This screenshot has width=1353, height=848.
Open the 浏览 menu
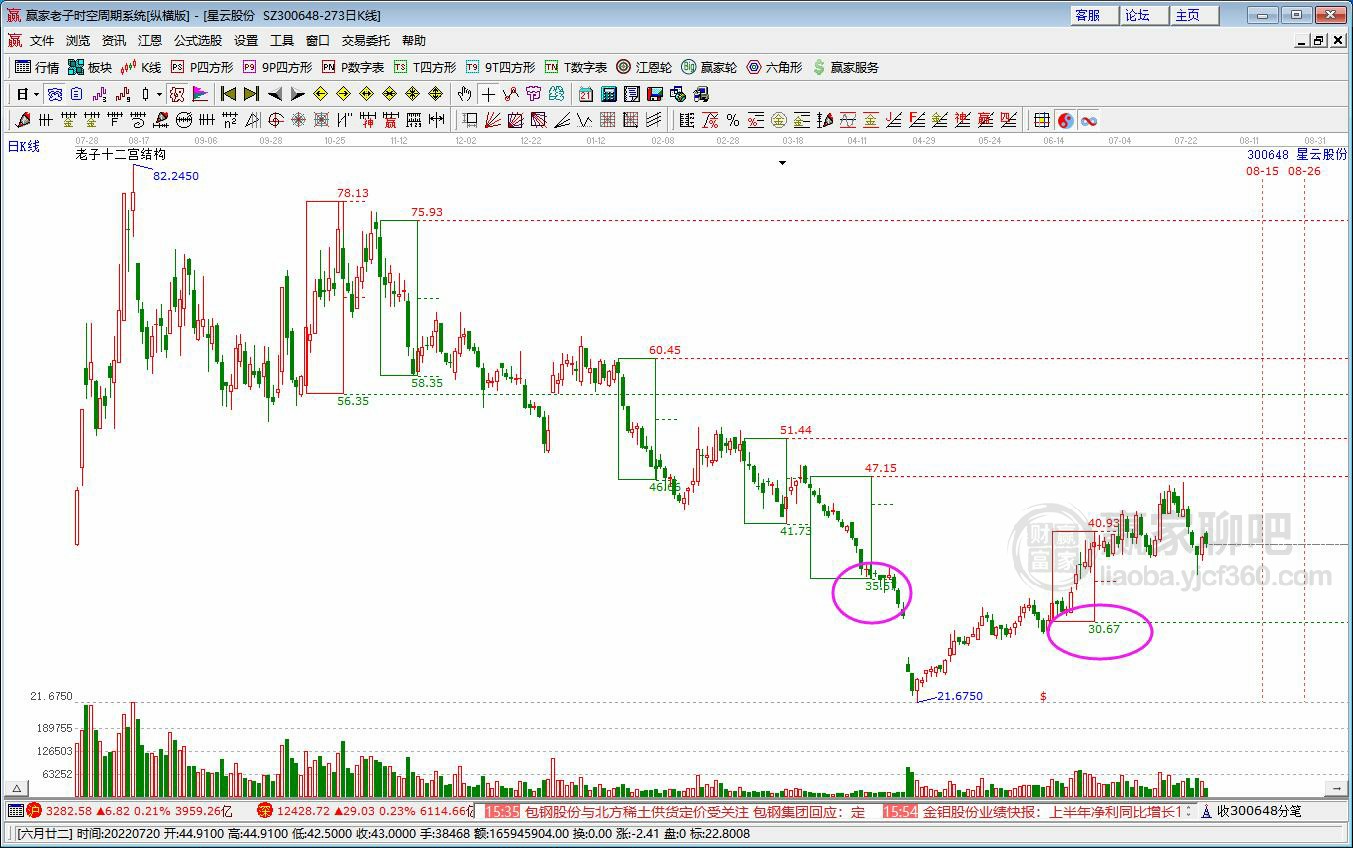[x=78, y=41]
